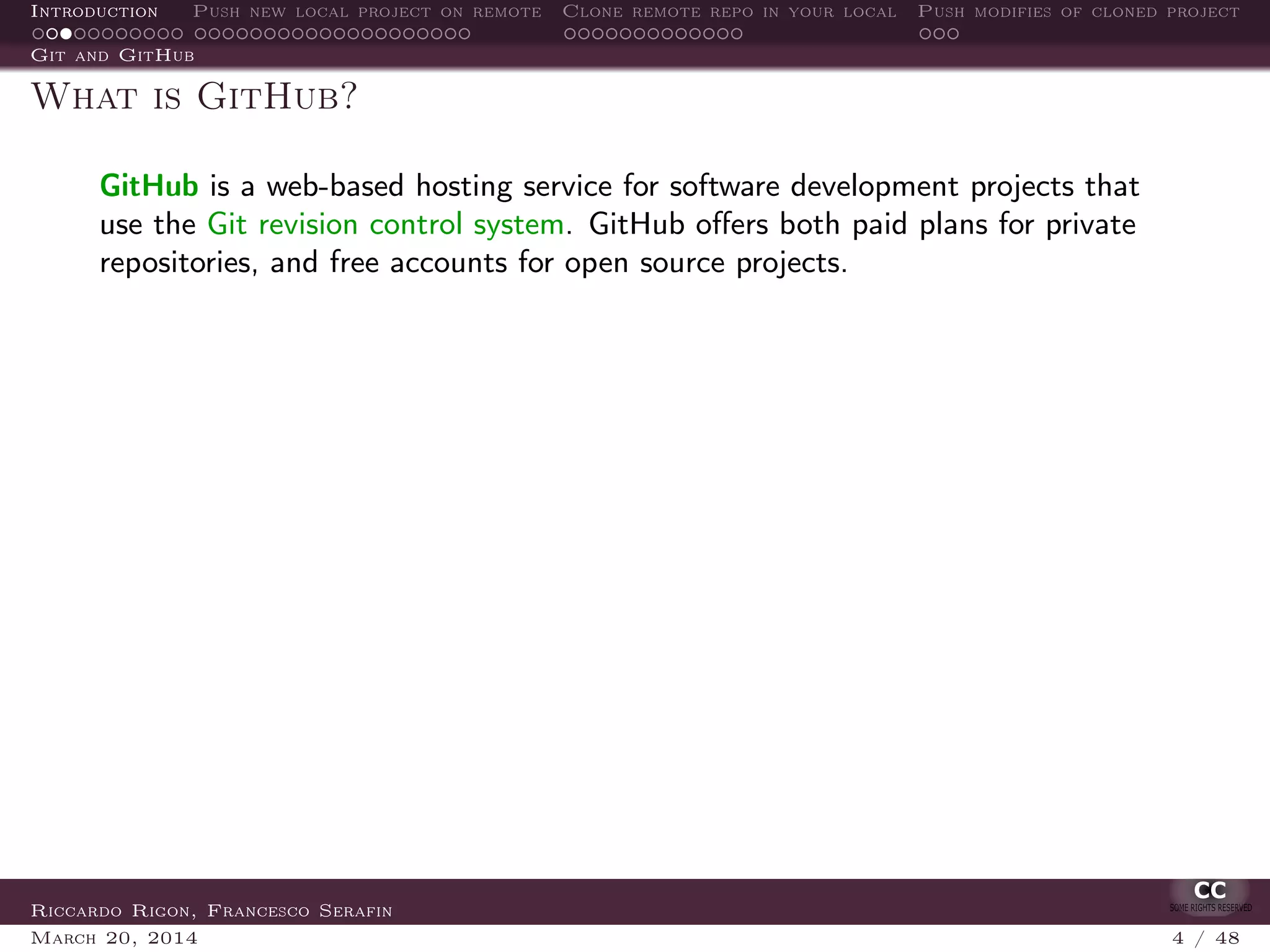Image resolution: width=1270 pixels, height=952 pixels.
Task: Jump to Push new local project on remote section
Action: click(367, 11)
